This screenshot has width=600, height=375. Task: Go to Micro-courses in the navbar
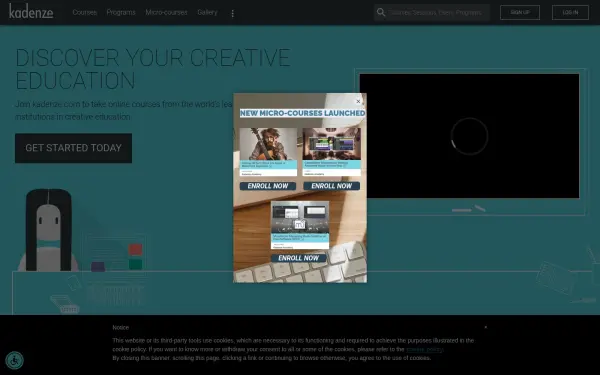click(x=166, y=12)
